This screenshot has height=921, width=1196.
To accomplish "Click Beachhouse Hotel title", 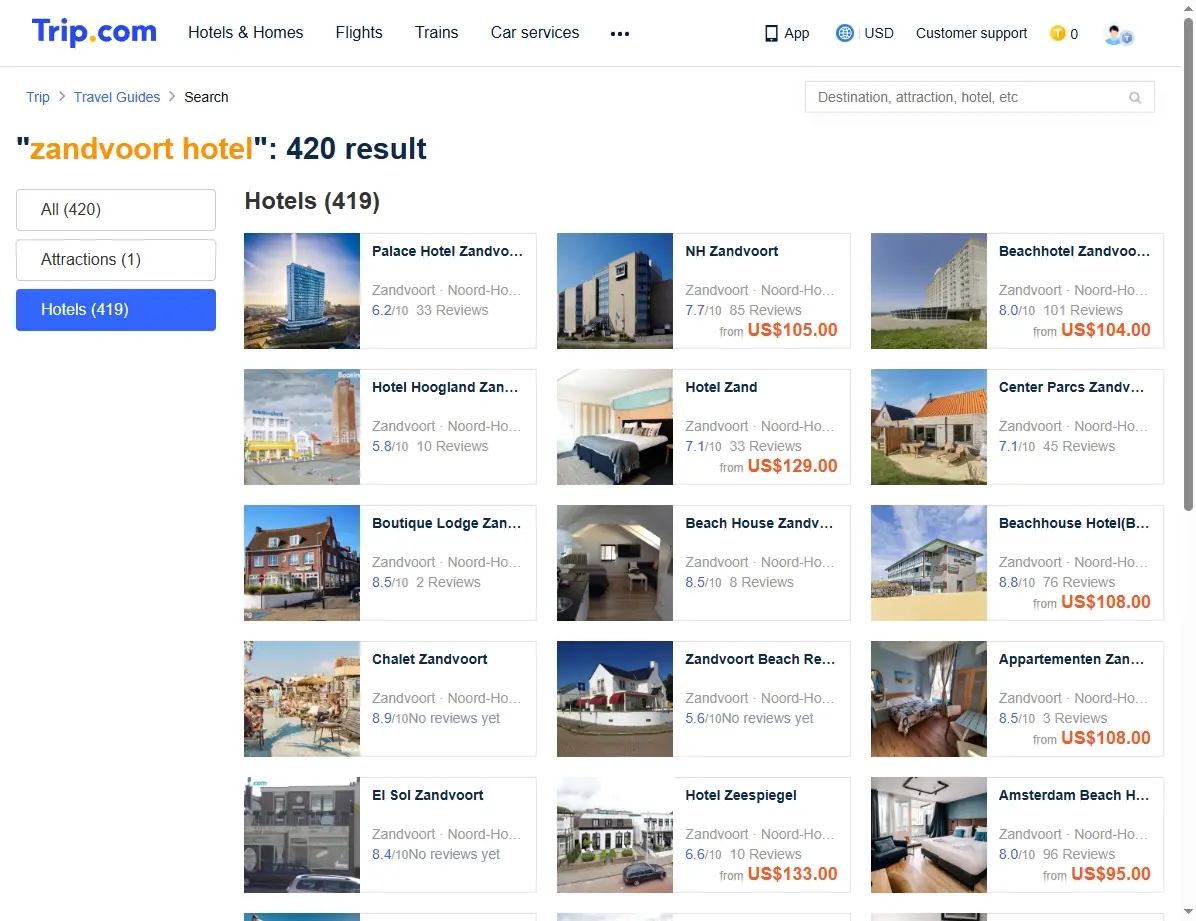I will tap(1073, 523).
